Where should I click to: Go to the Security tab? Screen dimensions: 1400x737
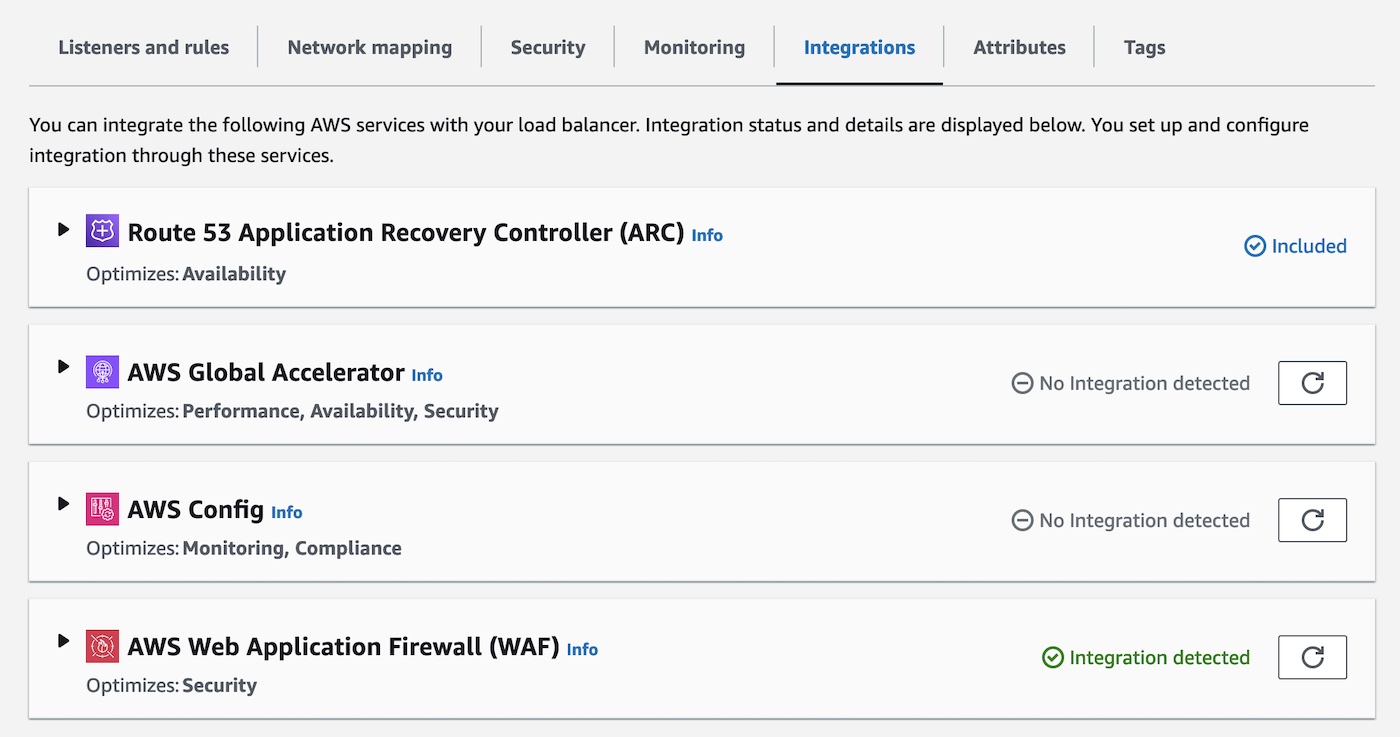(x=547, y=47)
